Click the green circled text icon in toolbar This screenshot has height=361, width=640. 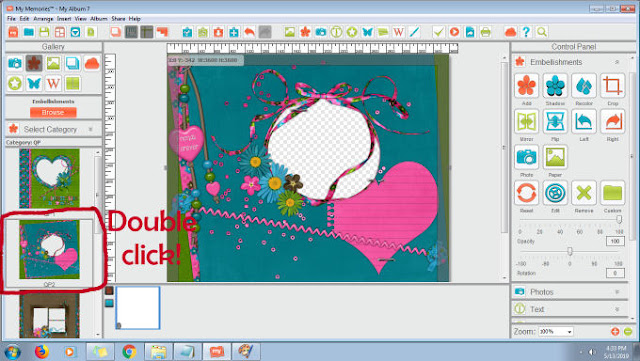click(336, 32)
